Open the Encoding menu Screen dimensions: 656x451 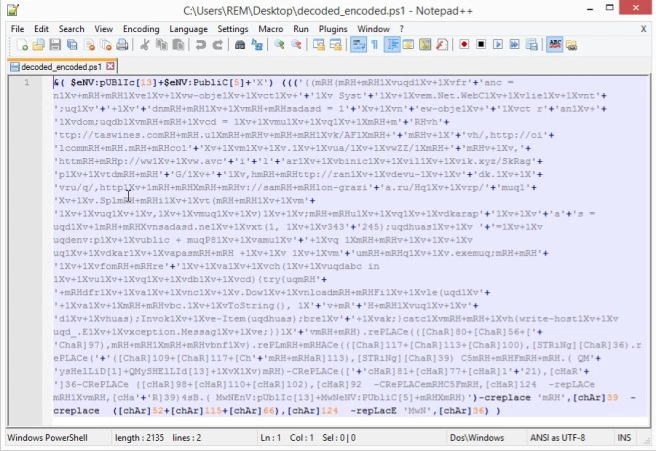click(140, 29)
